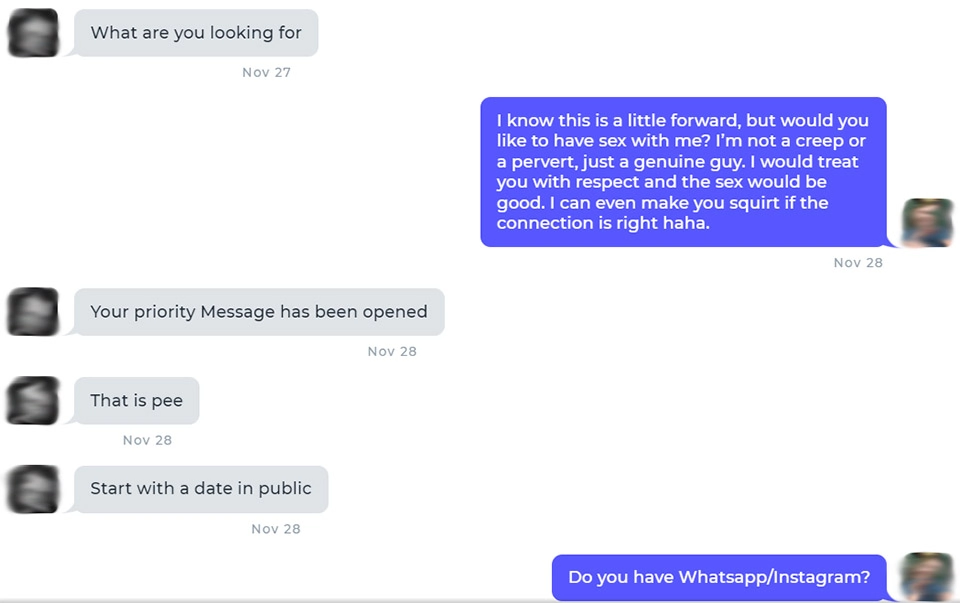Viewport: 960px width, 603px height.
Task: Click the 'Do you have Whatsapp/Instagram?' message
Action: point(718,577)
